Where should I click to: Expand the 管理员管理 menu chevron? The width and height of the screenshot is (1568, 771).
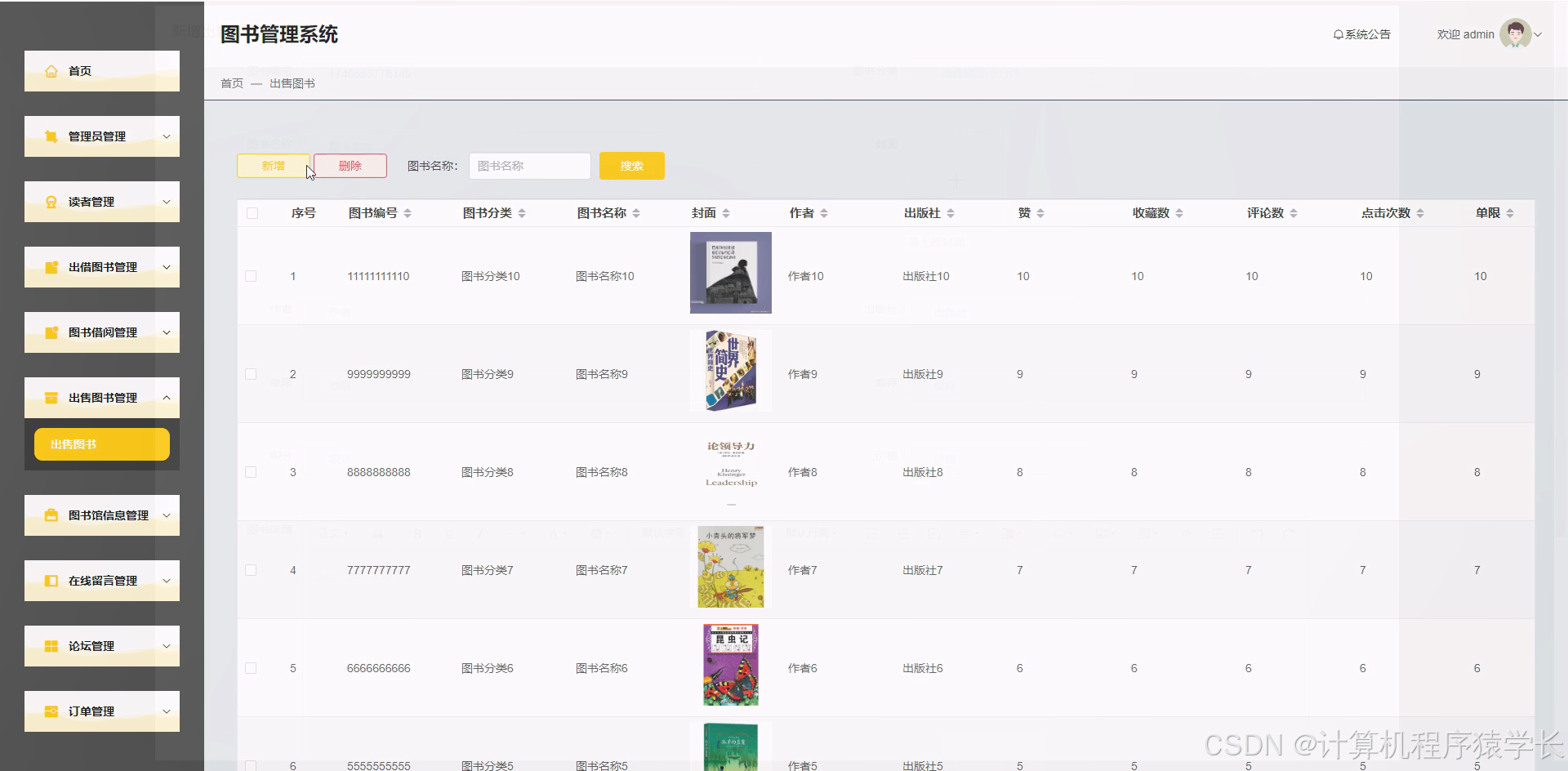coord(167,136)
